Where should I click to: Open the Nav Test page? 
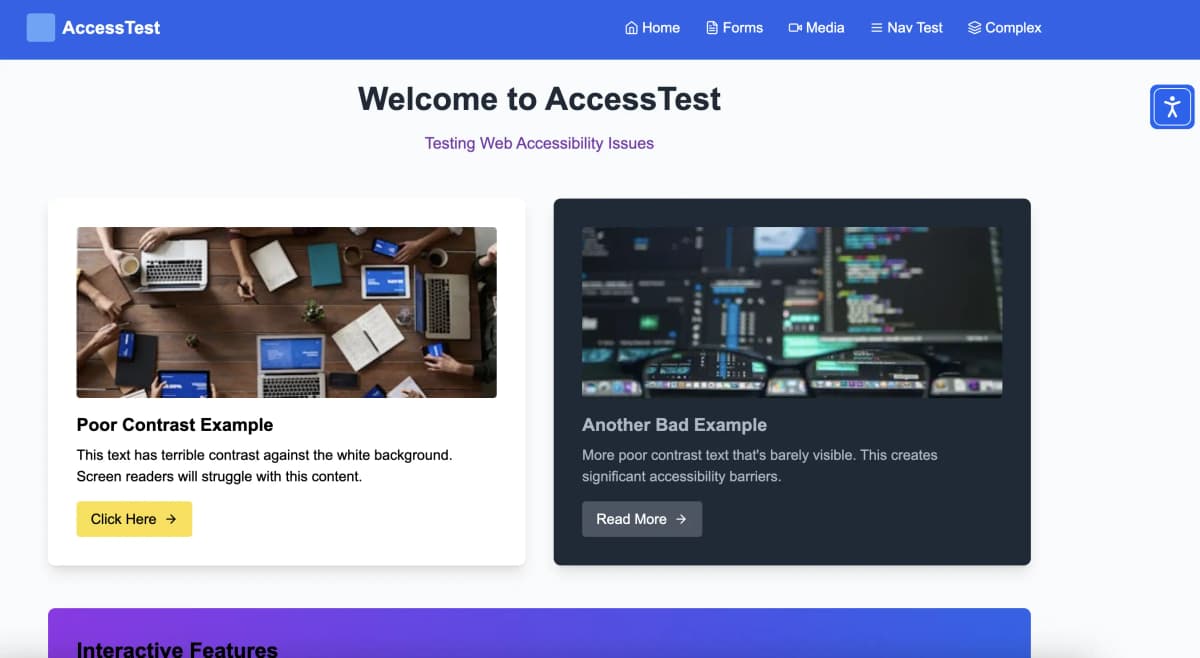coord(907,28)
